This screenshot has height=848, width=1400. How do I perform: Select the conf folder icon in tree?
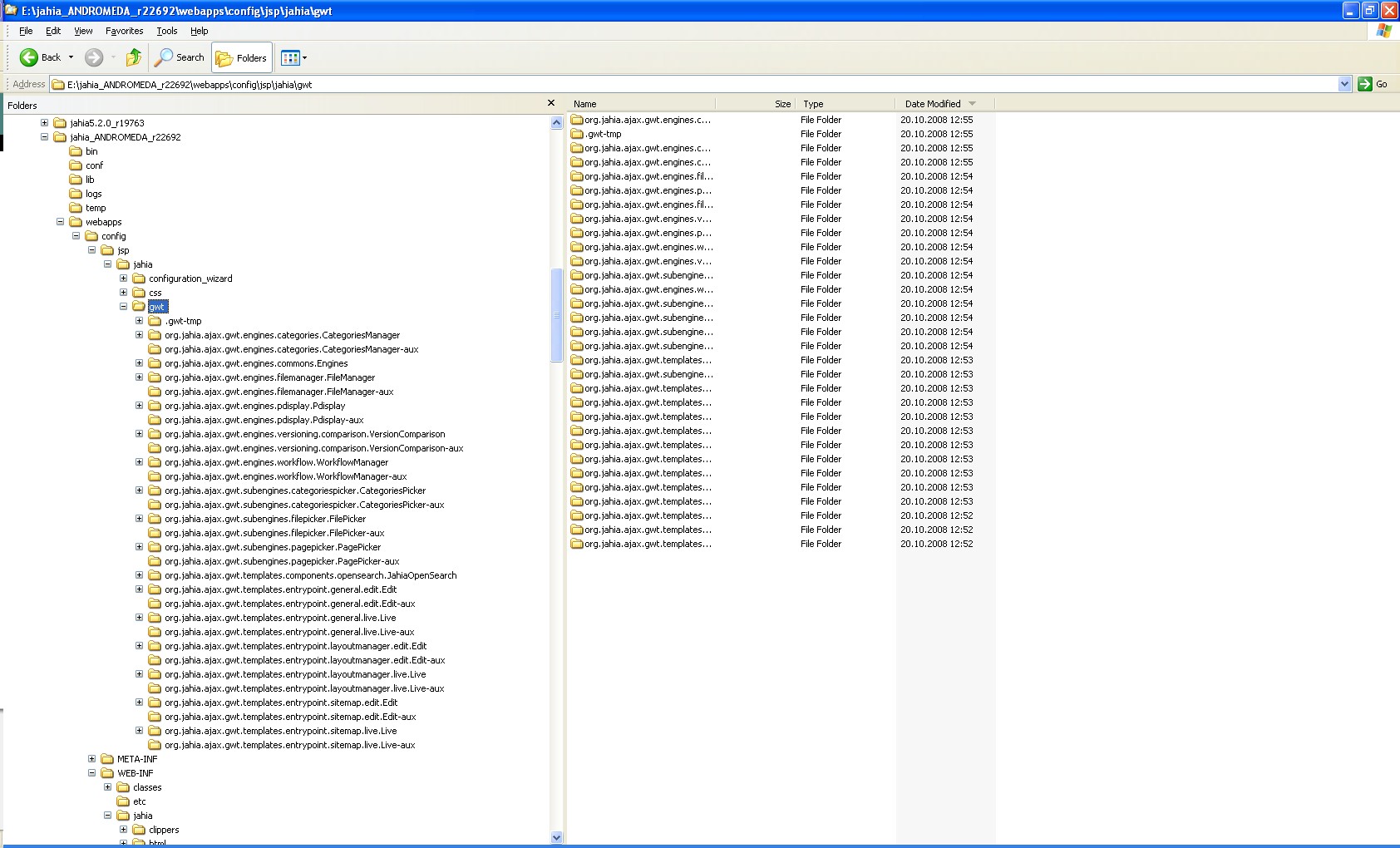[x=76, y=165]
